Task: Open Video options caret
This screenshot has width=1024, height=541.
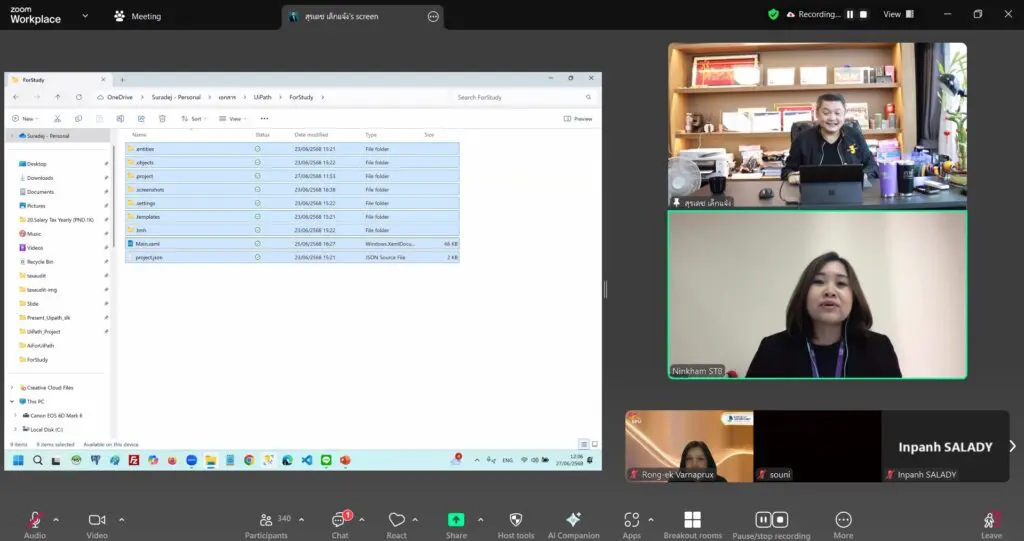Action: tap(121, 520)
